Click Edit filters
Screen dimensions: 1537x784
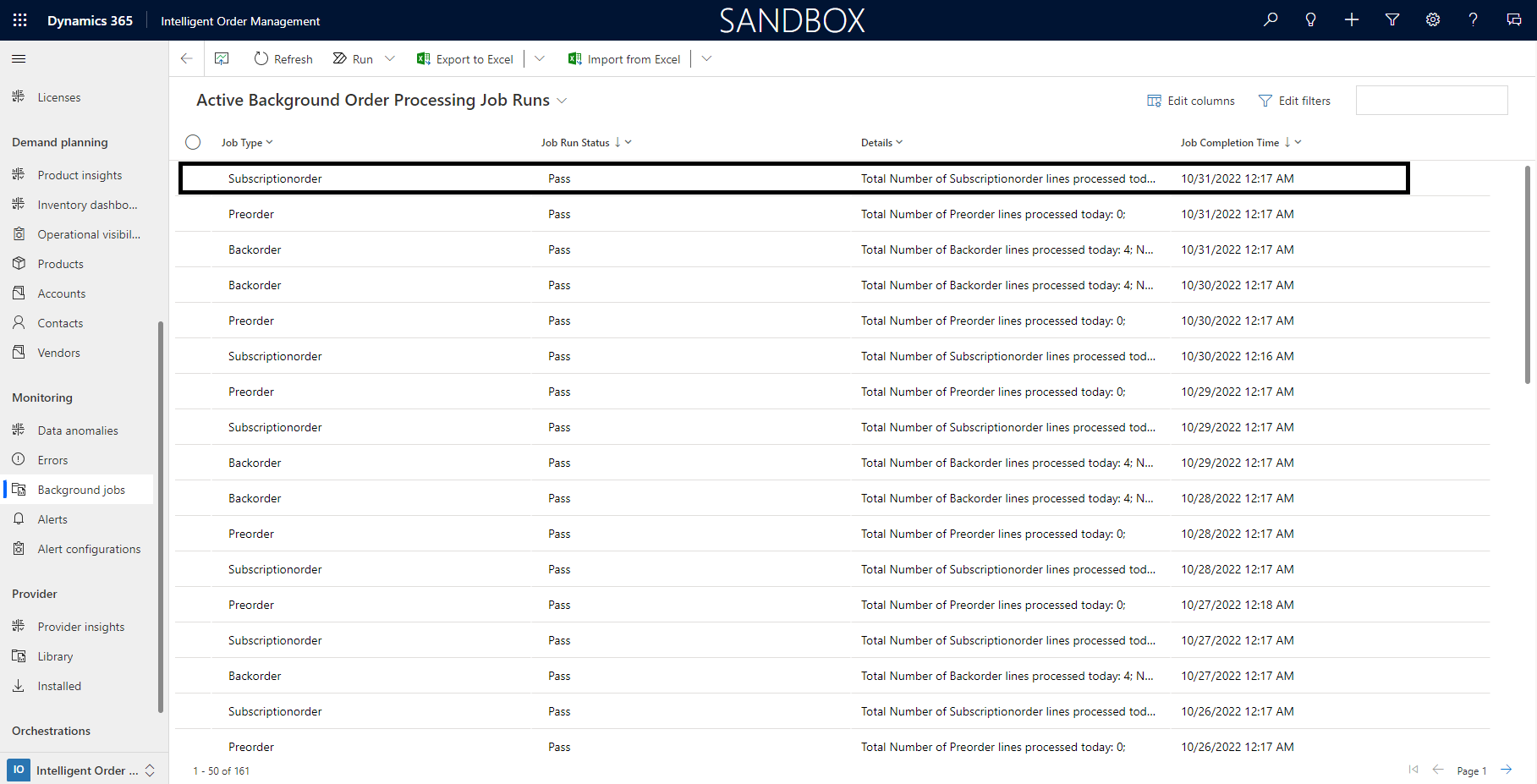[1294, 100]
